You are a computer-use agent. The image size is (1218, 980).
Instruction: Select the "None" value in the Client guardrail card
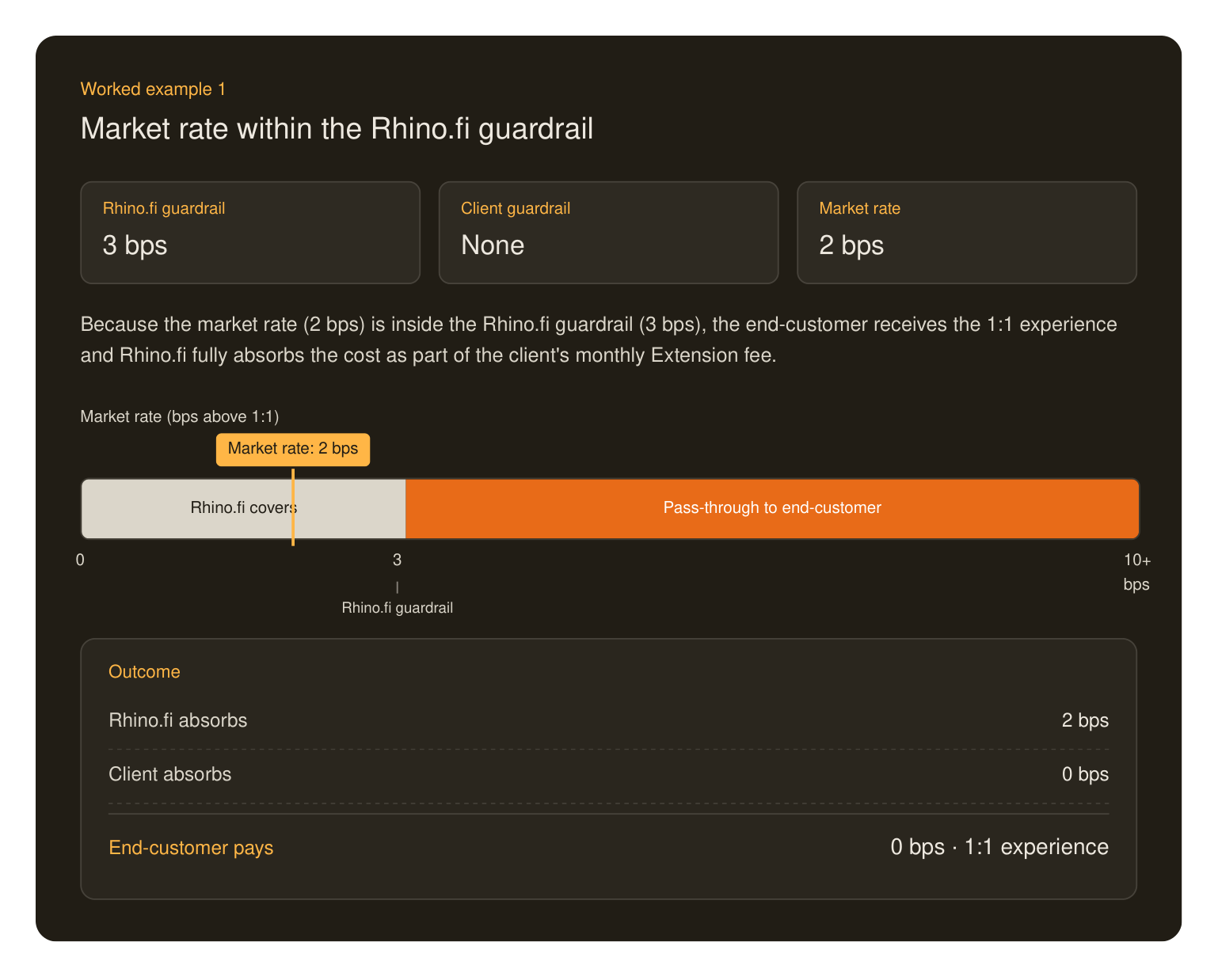tap(493, 245)
